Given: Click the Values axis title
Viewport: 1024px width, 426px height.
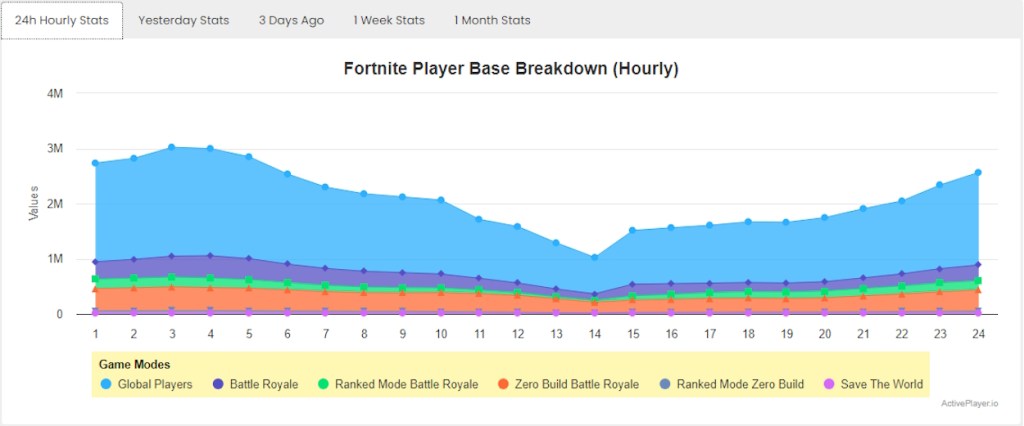Looking at the screenshot, I should click(33, 203).
